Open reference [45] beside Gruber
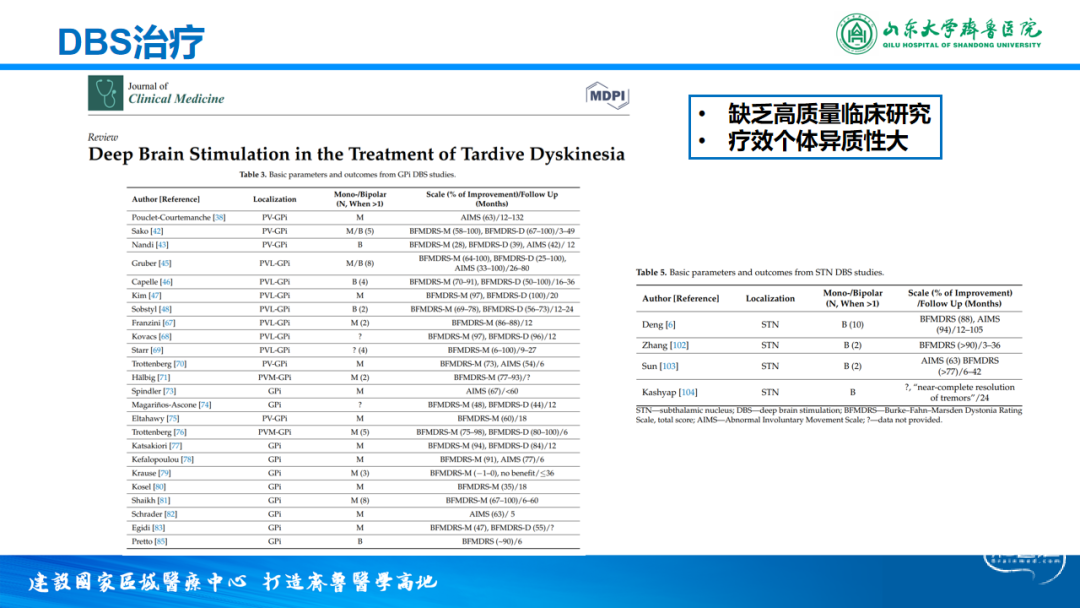The height and width of the screenshot is (608, 1080). 165,264
